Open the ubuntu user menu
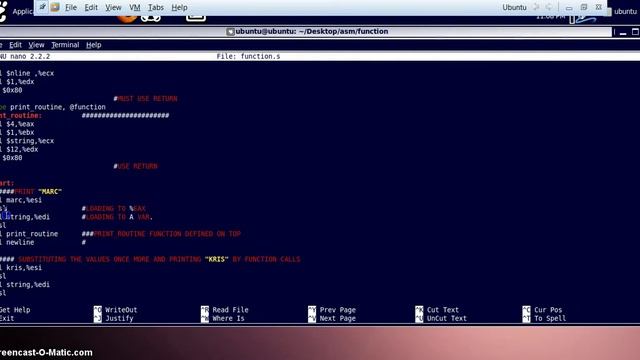The image size is (640, 360). pos(625,11)
